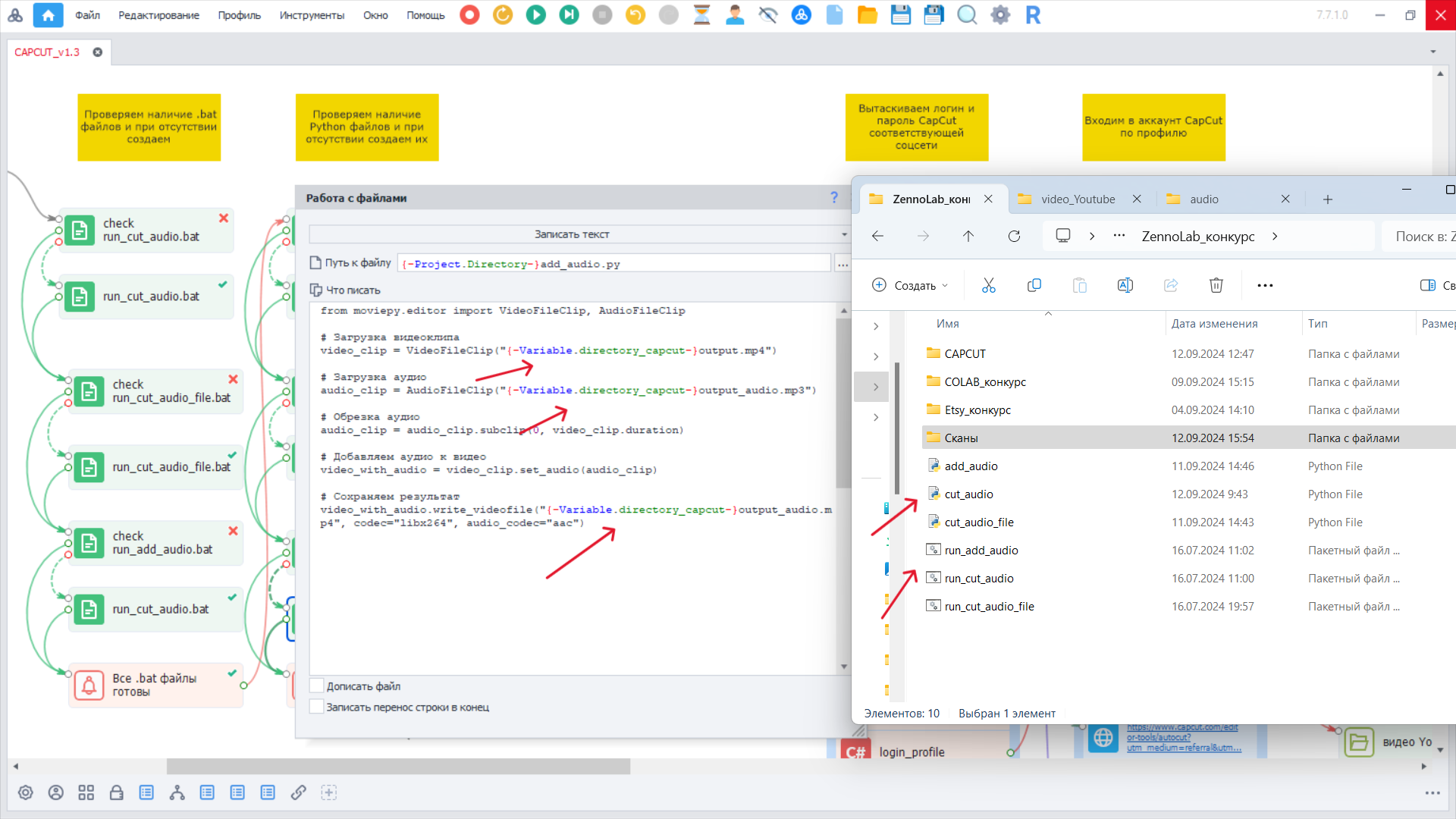Enable the 'Дописать файл' checkbox
Viewport: 1456px width, 819px height.
coord(317,686)
